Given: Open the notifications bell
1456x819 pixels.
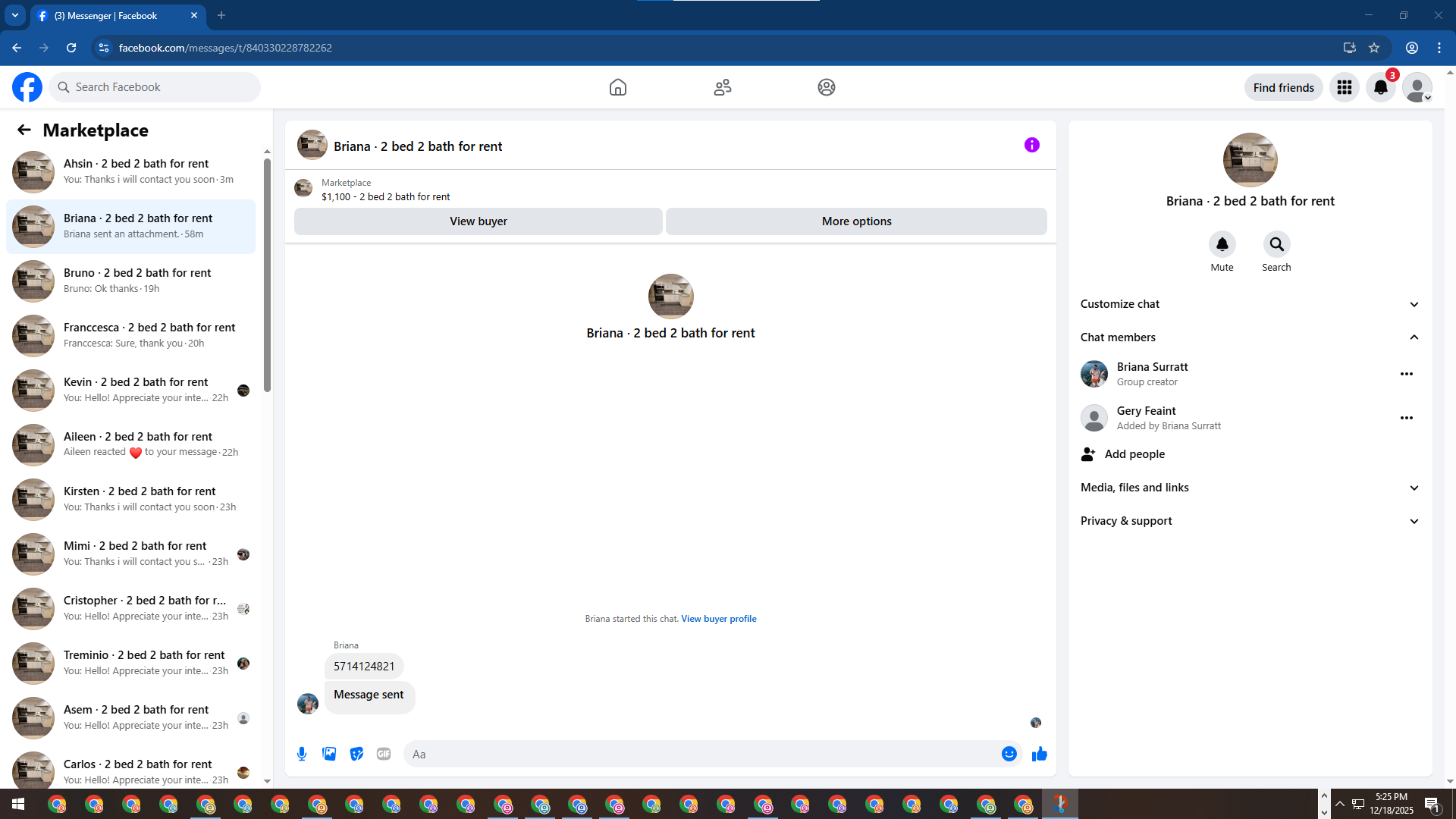Looking at the screenshot, I should 1381,87.
